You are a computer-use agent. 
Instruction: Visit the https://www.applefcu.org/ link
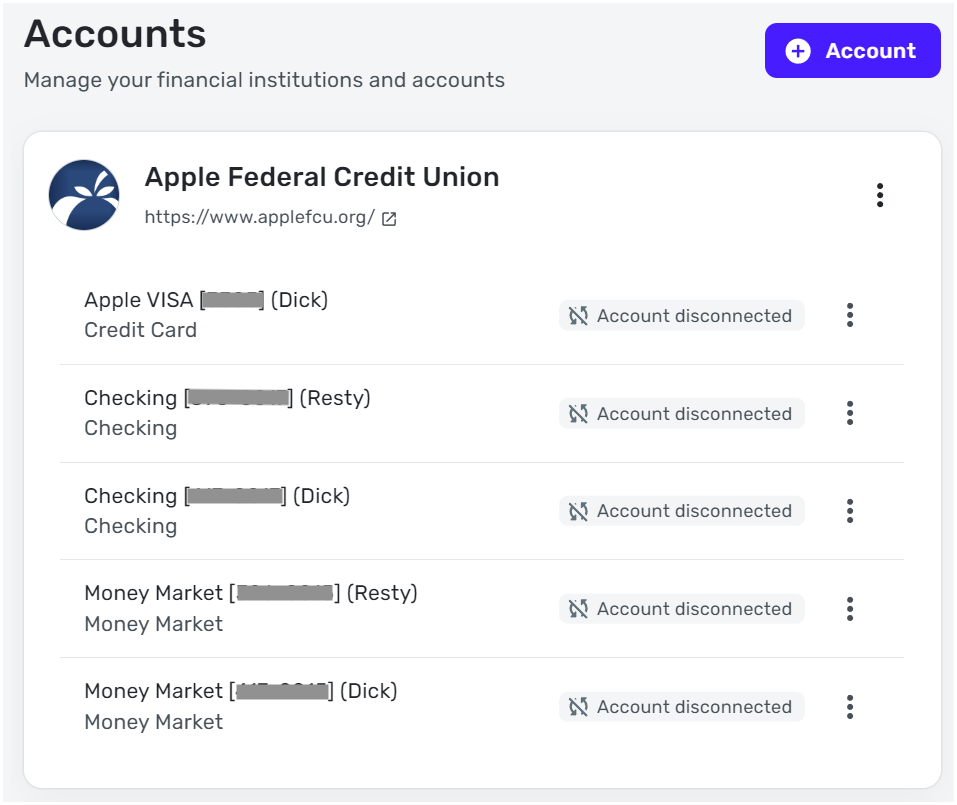pyautogui.click(x=260, y=217)
